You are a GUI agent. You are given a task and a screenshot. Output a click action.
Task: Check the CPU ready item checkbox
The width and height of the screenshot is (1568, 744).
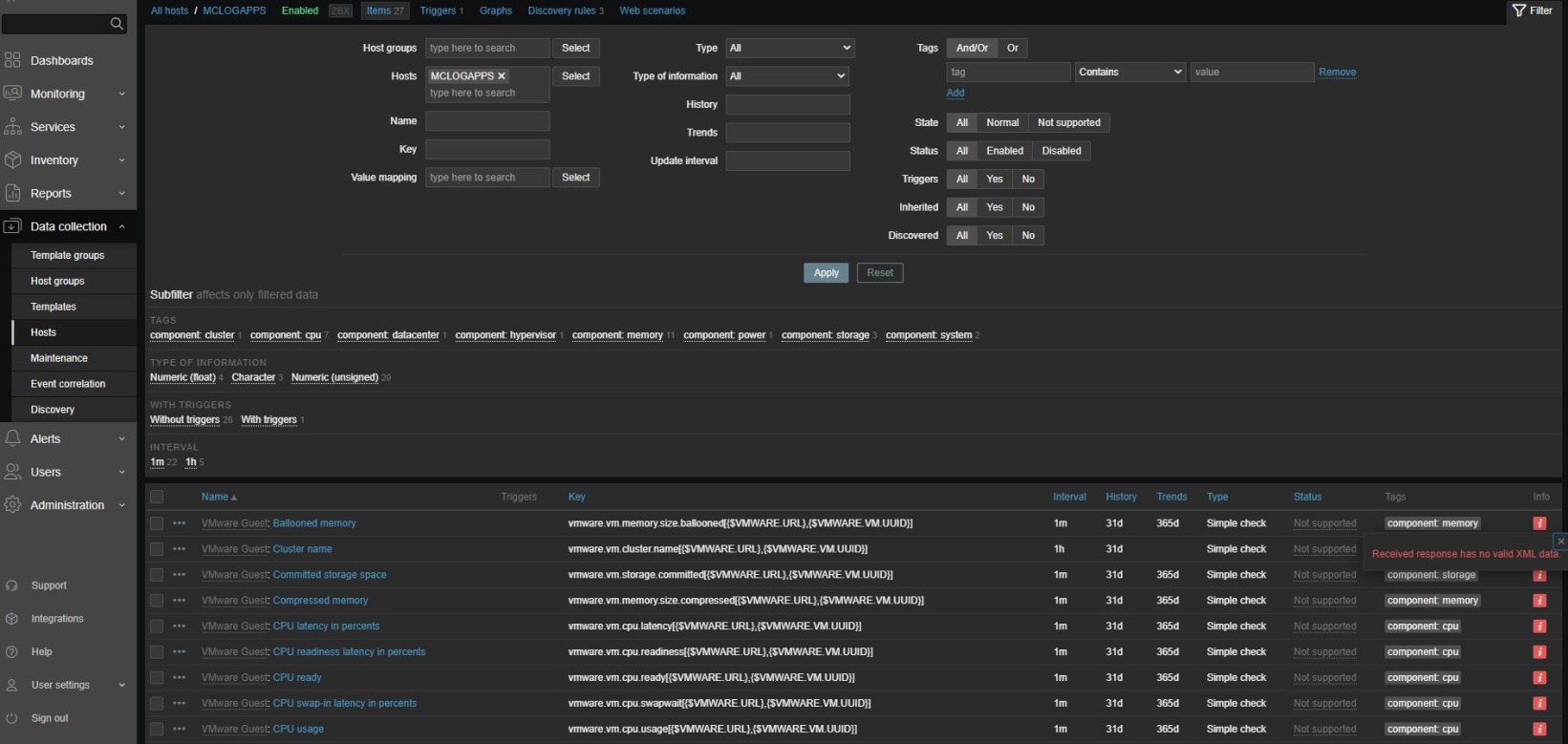157,678
